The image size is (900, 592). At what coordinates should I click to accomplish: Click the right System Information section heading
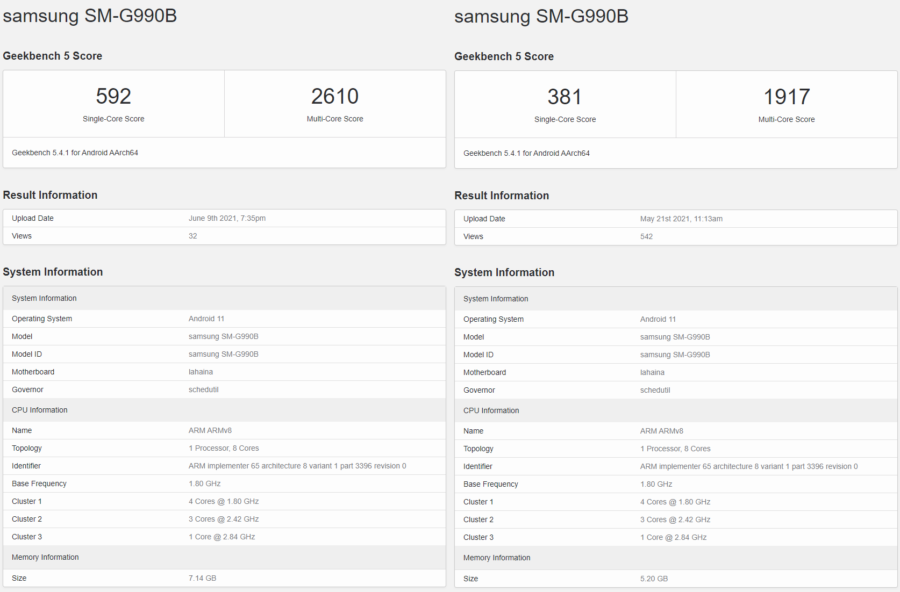pyautogui.click(x=504, y=272)
